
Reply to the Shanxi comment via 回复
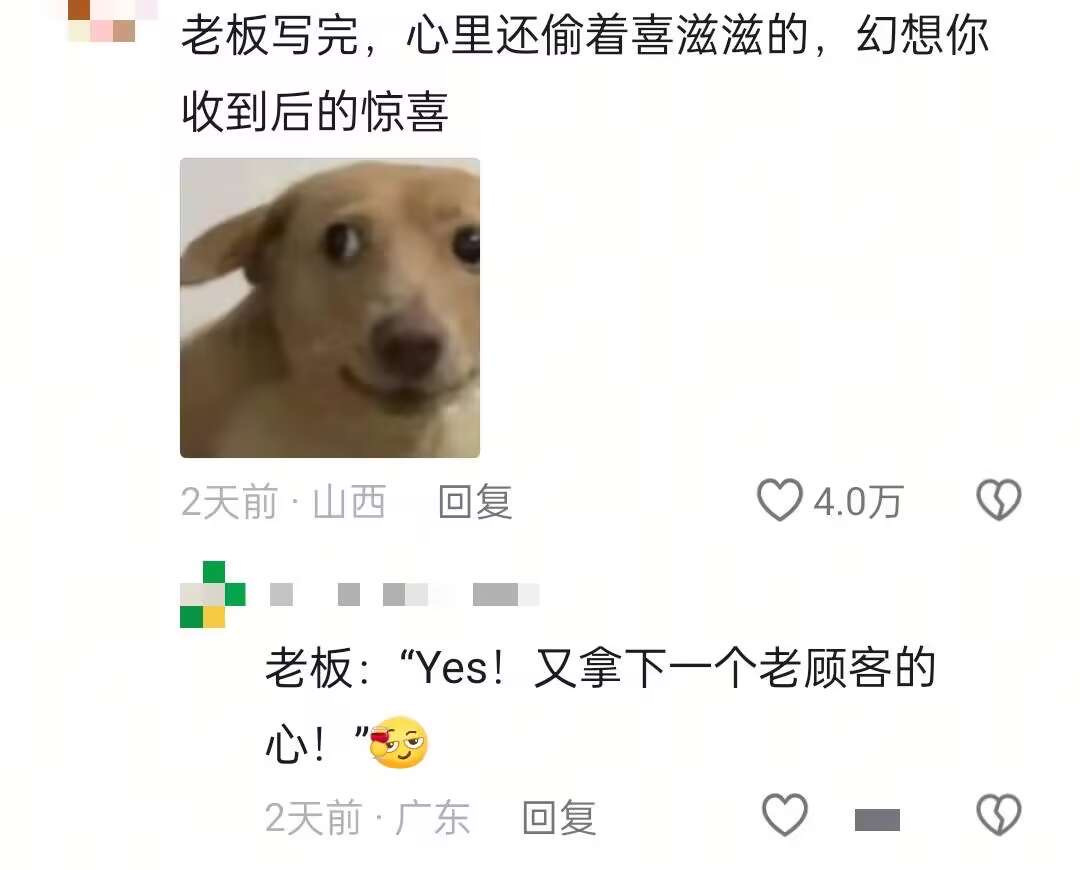coord(475,501)
